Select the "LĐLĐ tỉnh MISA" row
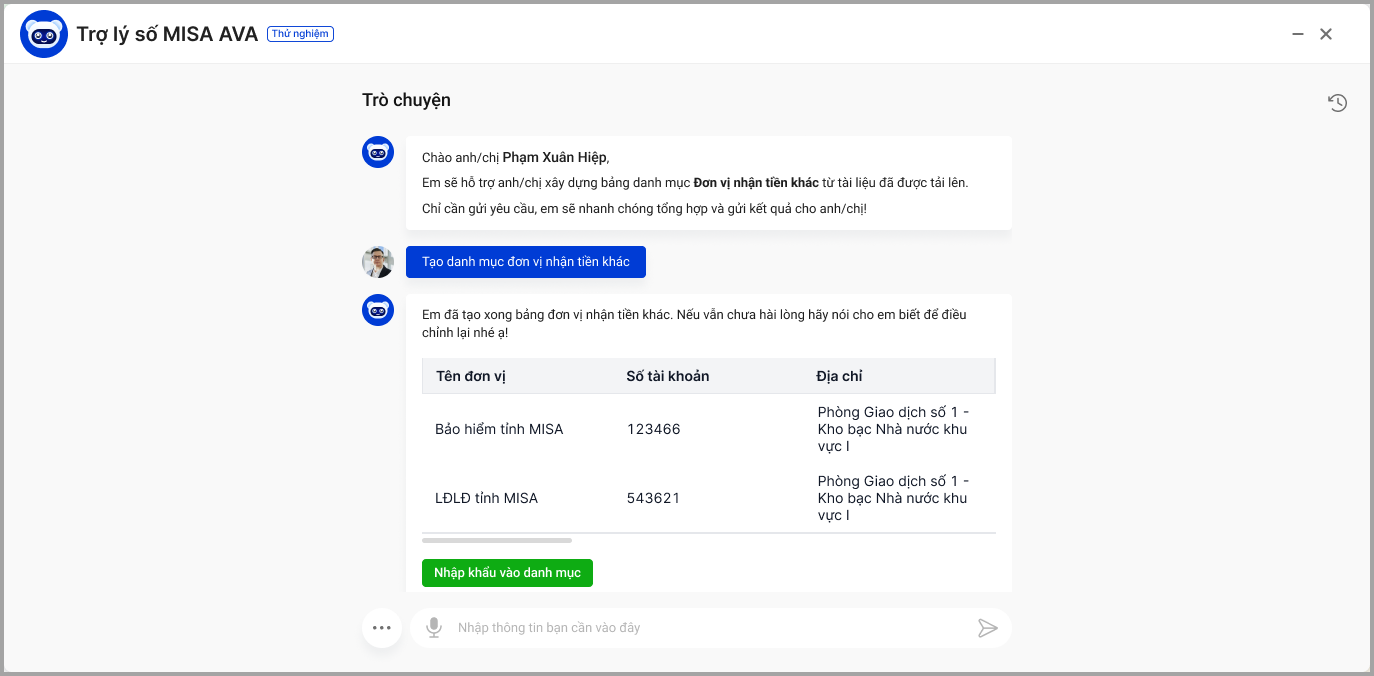This screenshot has height=676, width=1374. [x=486, y=498]
